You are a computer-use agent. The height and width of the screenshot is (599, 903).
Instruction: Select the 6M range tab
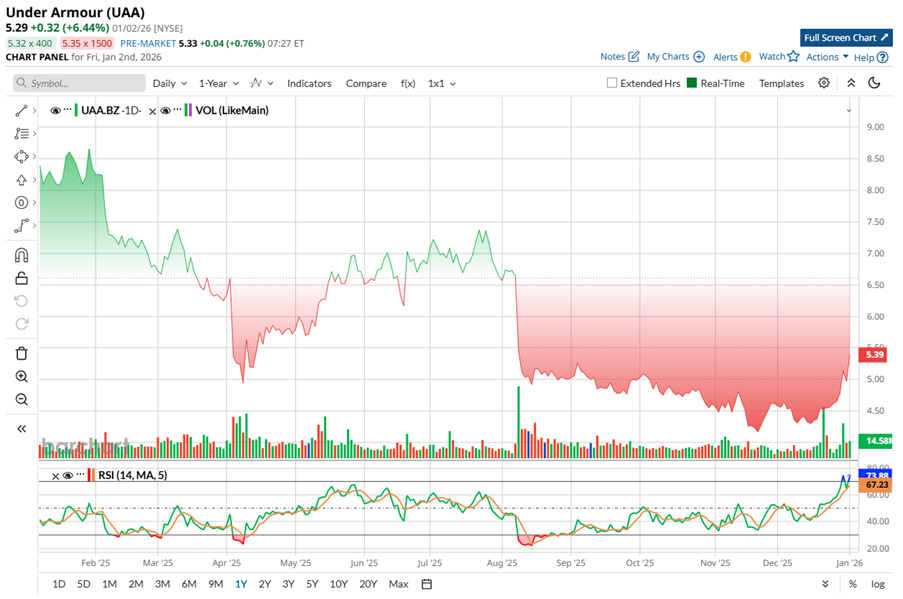pyautogui.click(x=189, y=584)
